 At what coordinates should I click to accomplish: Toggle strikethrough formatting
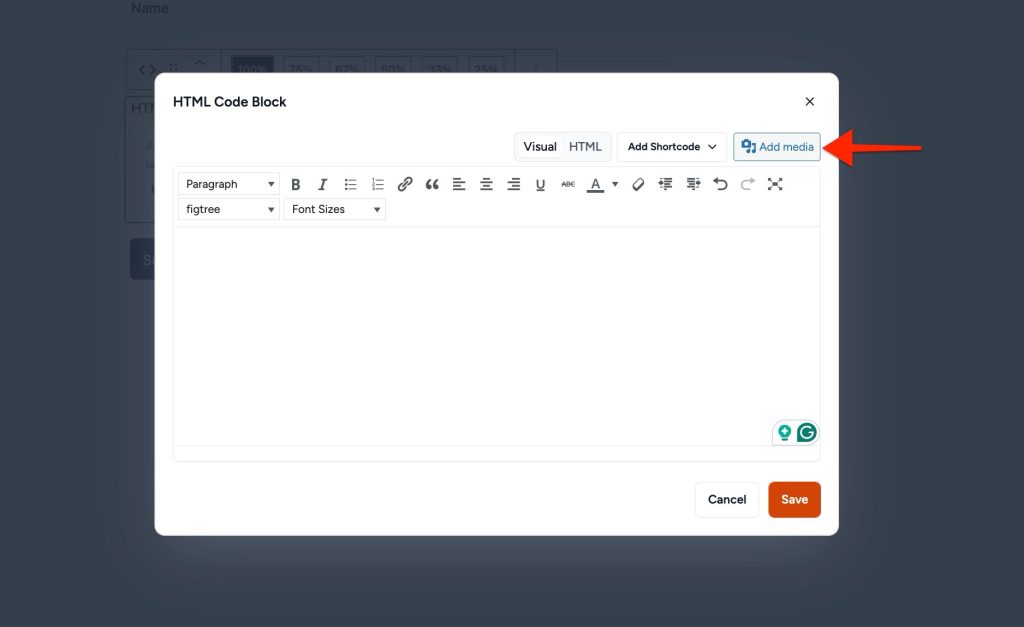(x=568, y=184)
